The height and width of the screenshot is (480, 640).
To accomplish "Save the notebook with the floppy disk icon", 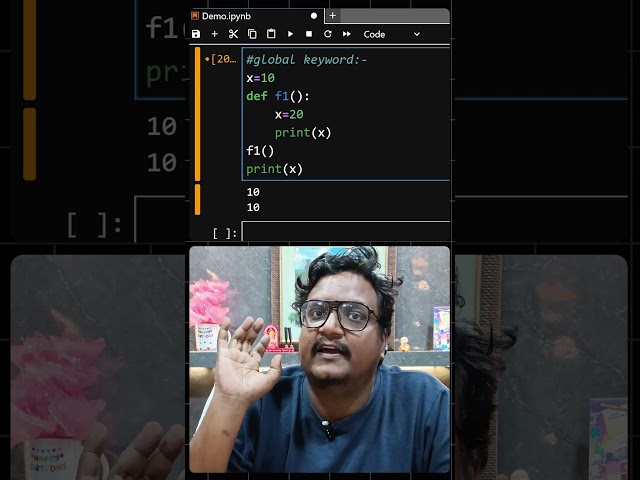I will point(196,34).
